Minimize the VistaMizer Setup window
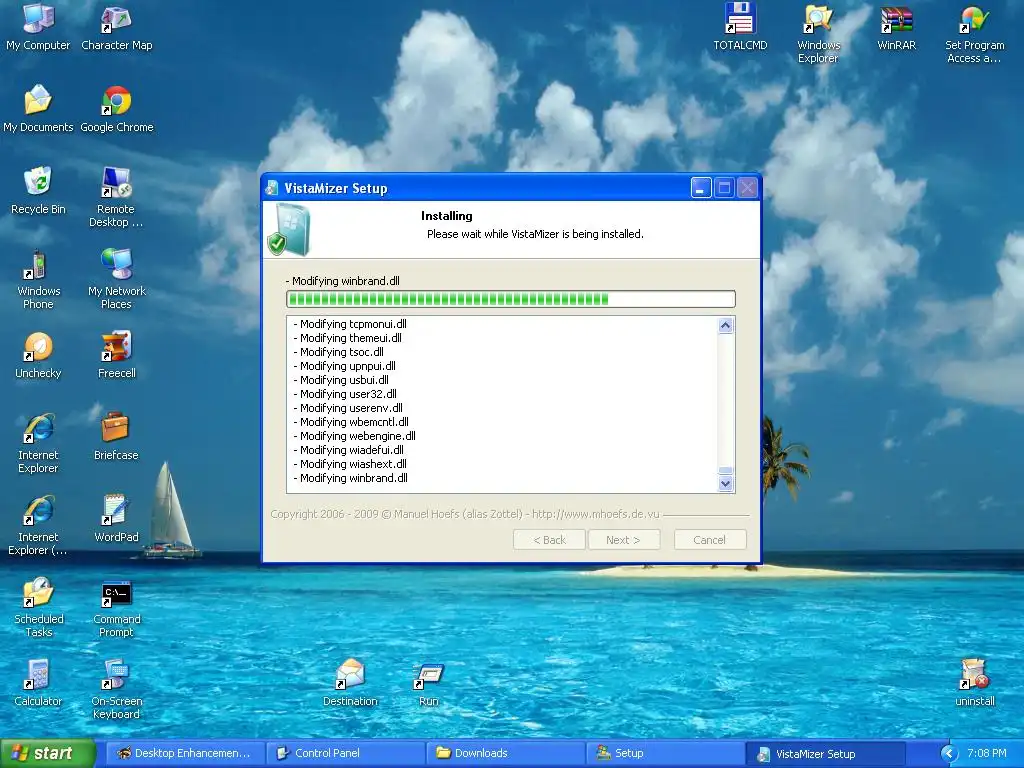This screenshot has width=1024, height=768. [701, 188]
